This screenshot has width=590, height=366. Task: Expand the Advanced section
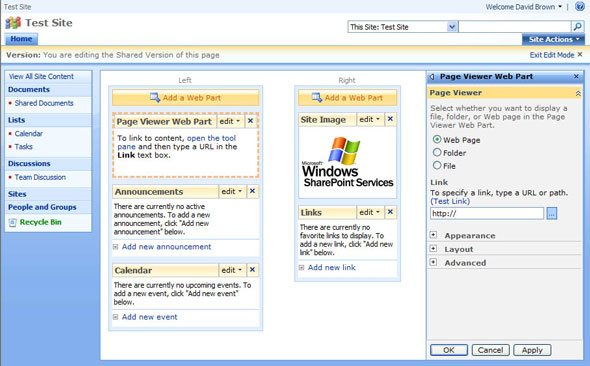point(433,262)
